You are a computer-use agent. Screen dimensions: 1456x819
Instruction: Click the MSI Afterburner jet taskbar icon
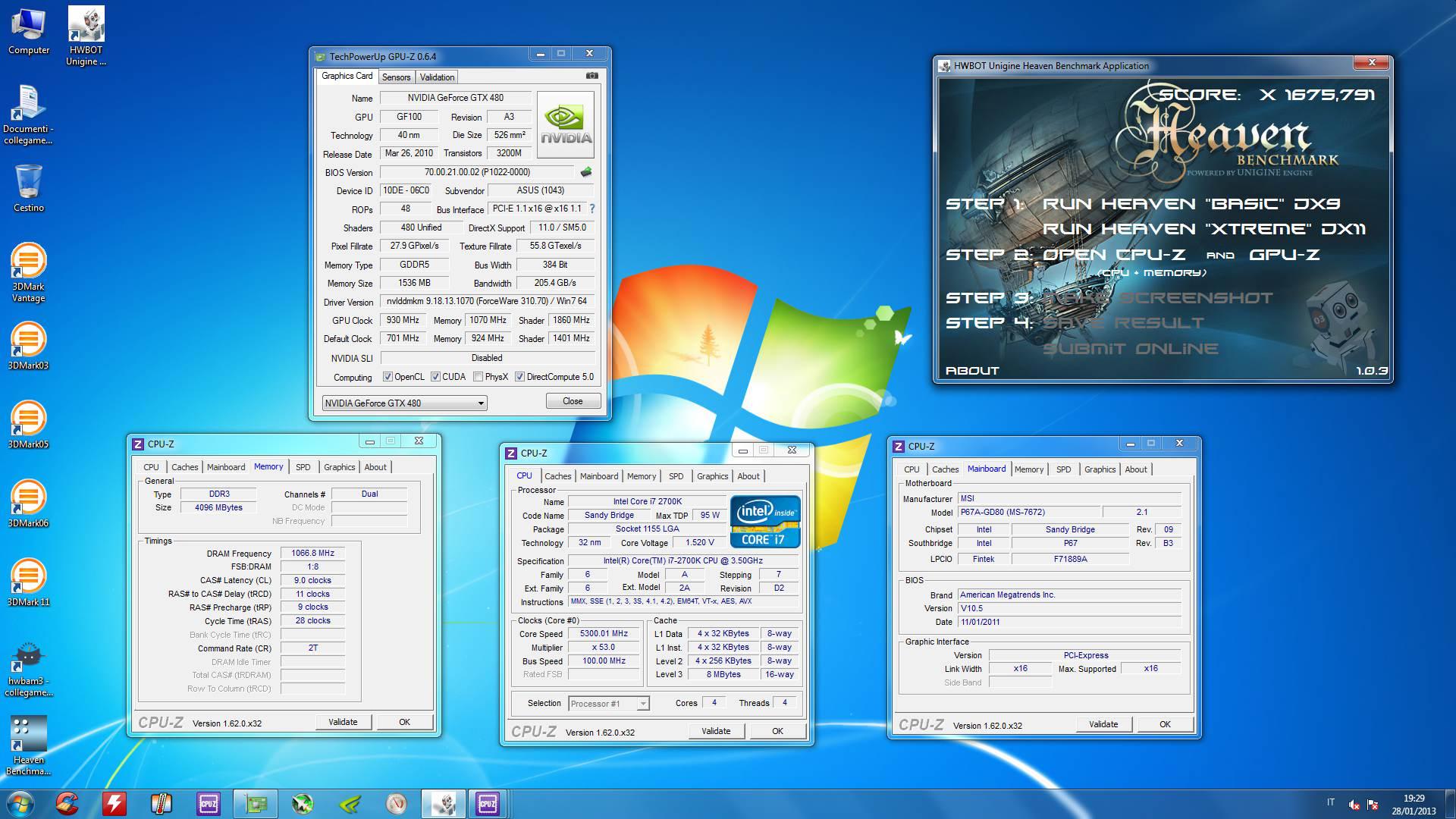click(x=303, y=804)
